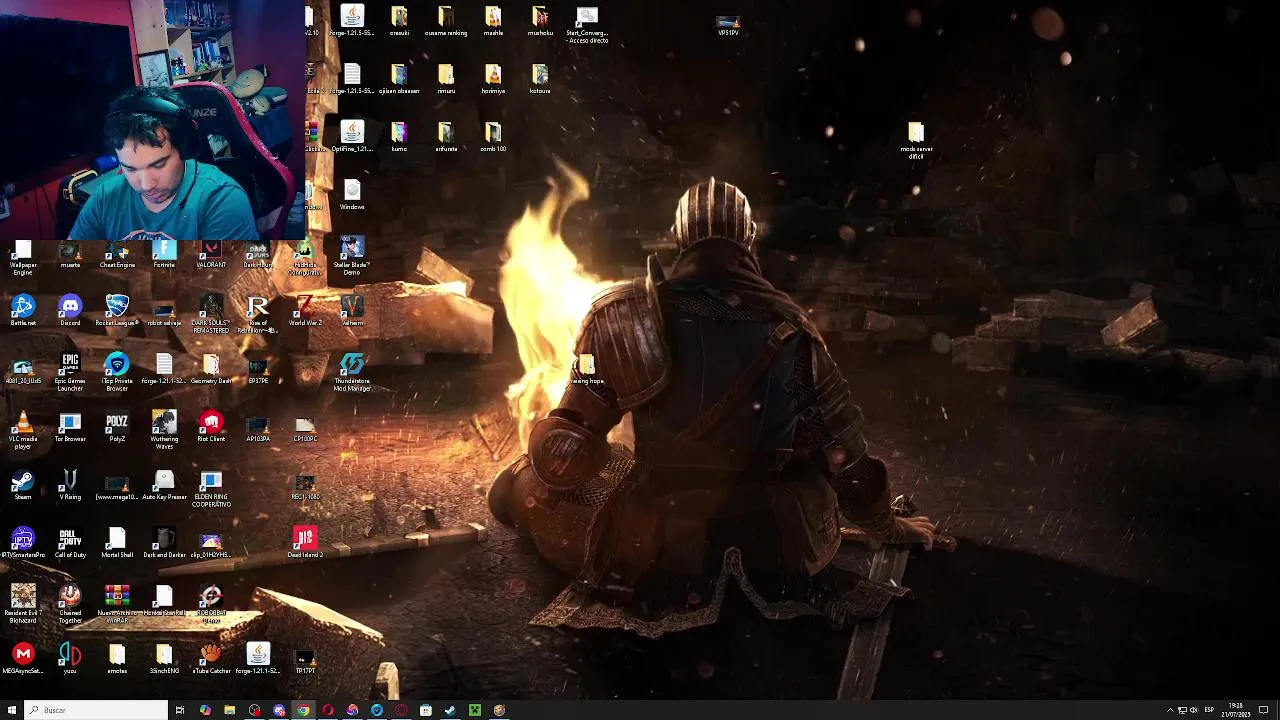Select the VLC media player shortcut

[x=23, y=430]
